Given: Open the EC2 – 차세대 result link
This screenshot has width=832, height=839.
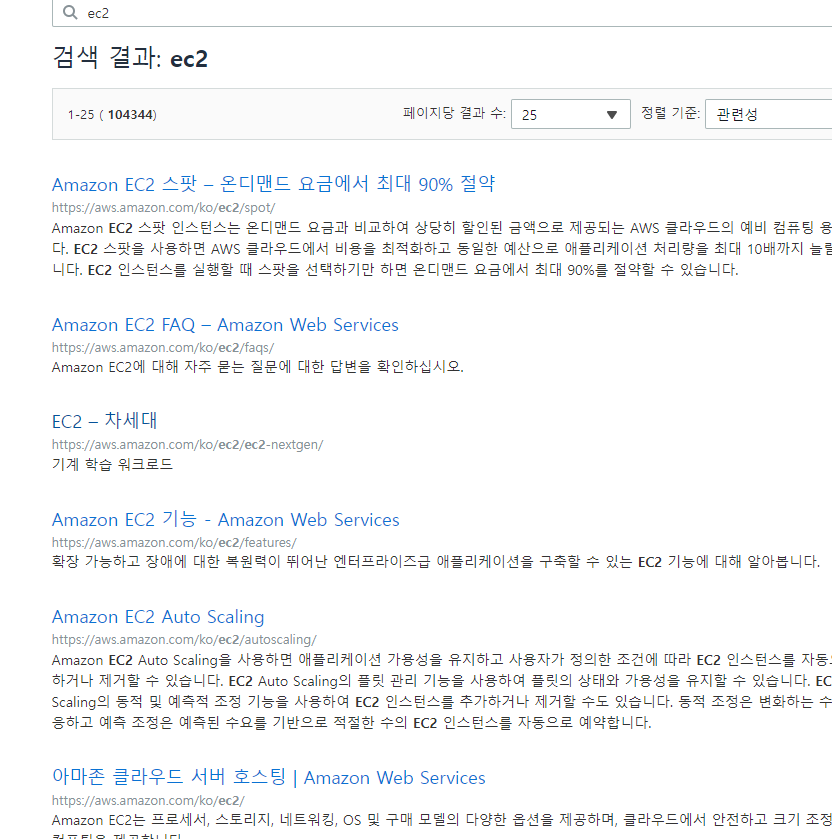Looking at the screenshot, I should (105, 421).
